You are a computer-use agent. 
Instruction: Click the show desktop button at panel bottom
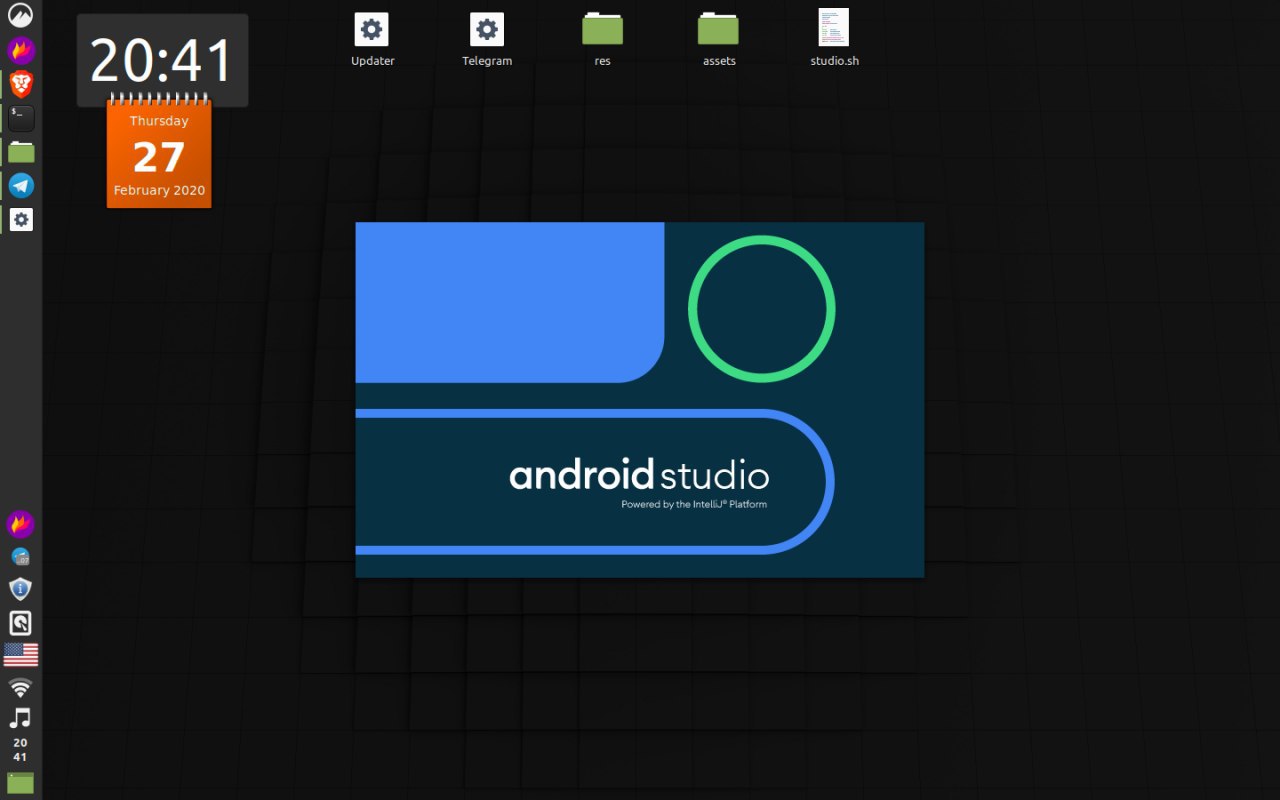(21, 783)
